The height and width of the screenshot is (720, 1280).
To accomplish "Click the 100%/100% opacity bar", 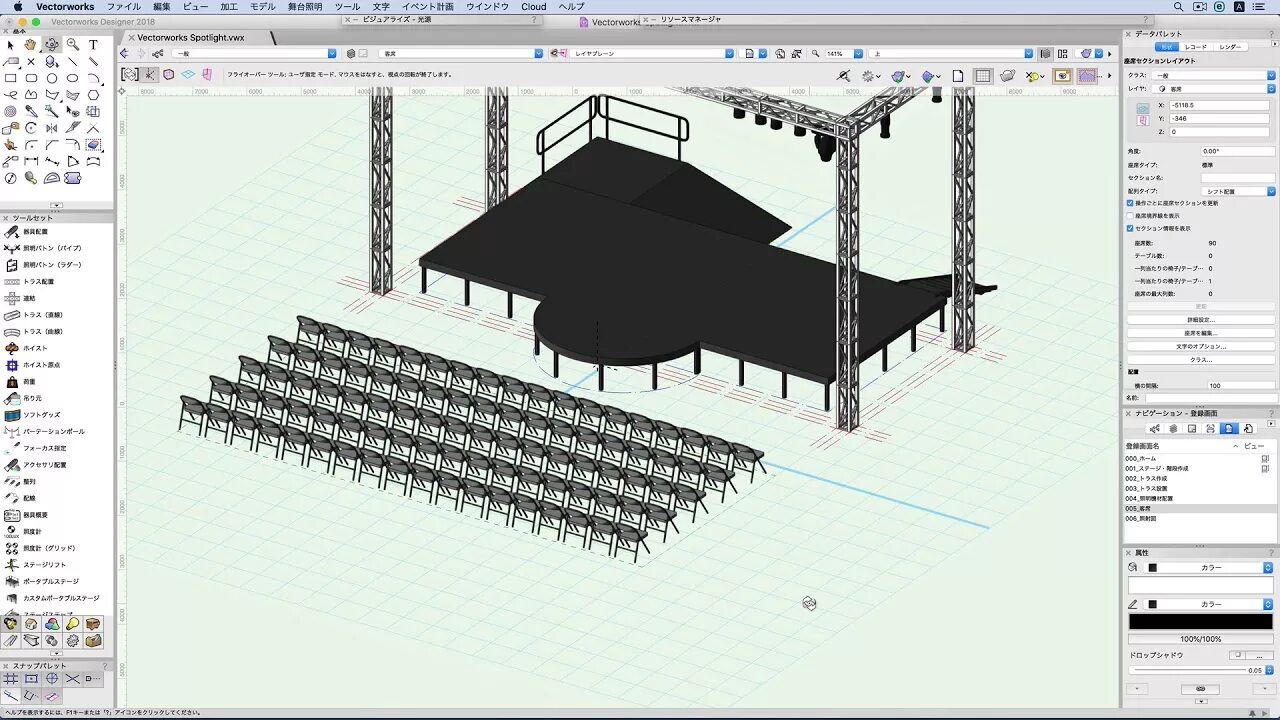I will click(1201, 638).
